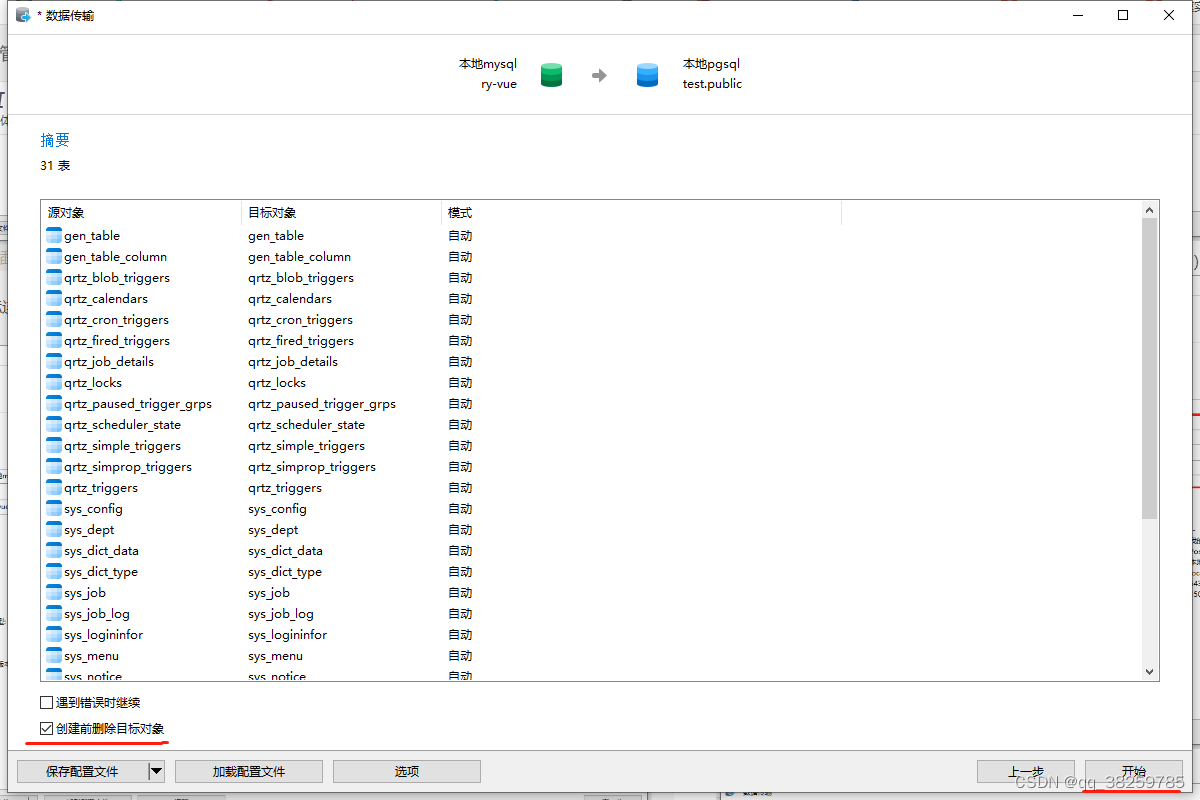Select target object qrtz_locks cell
Viewport: 1200px width, 800px height.
(x=277, y=383)
